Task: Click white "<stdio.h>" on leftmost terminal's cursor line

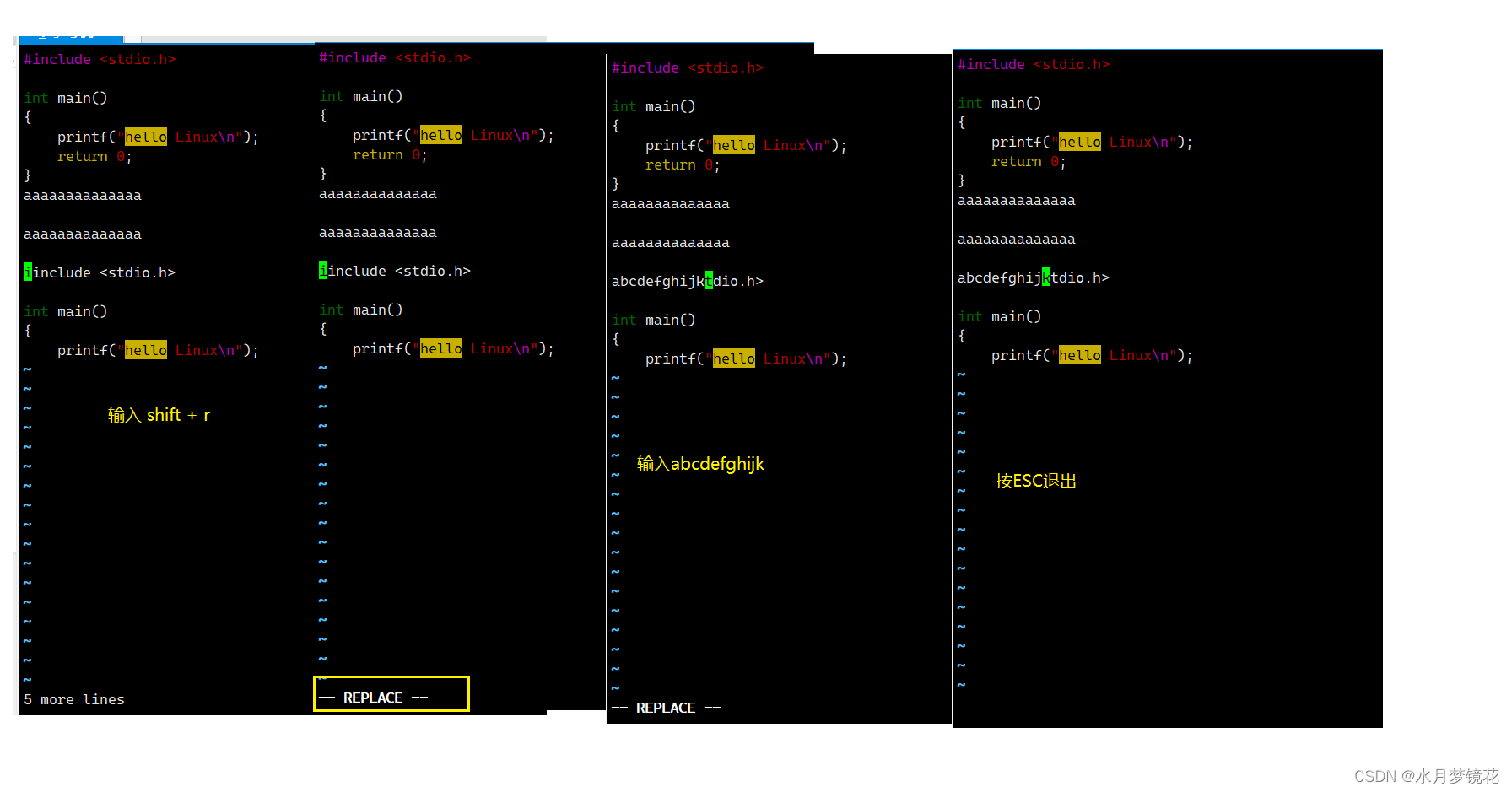Action: 138,272
